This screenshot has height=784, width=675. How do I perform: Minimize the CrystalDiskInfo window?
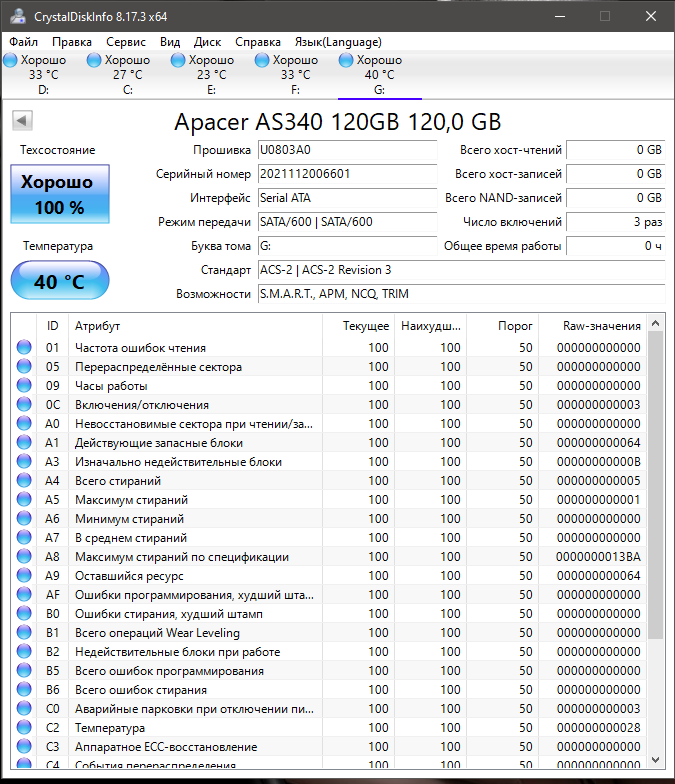click(x=560, y=16)
